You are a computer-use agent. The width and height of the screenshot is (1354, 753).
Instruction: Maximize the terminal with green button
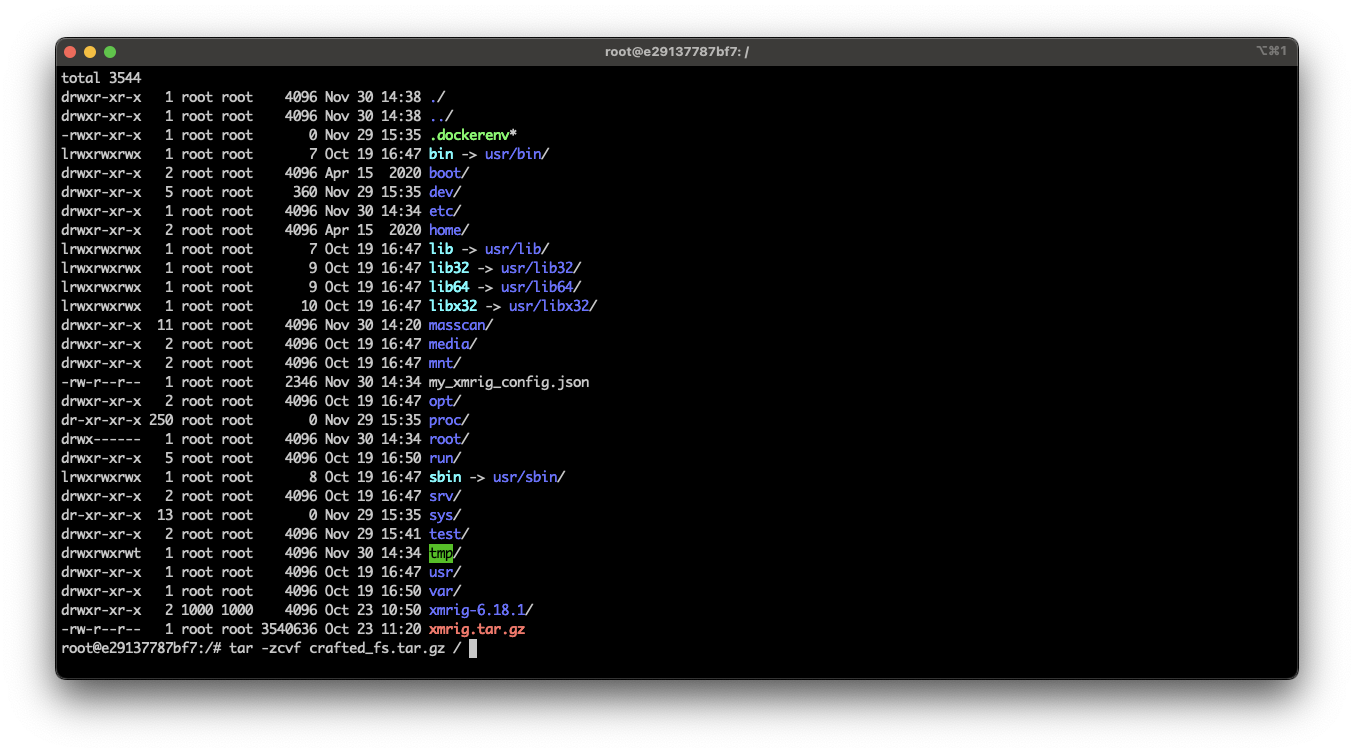click(110, 52)
